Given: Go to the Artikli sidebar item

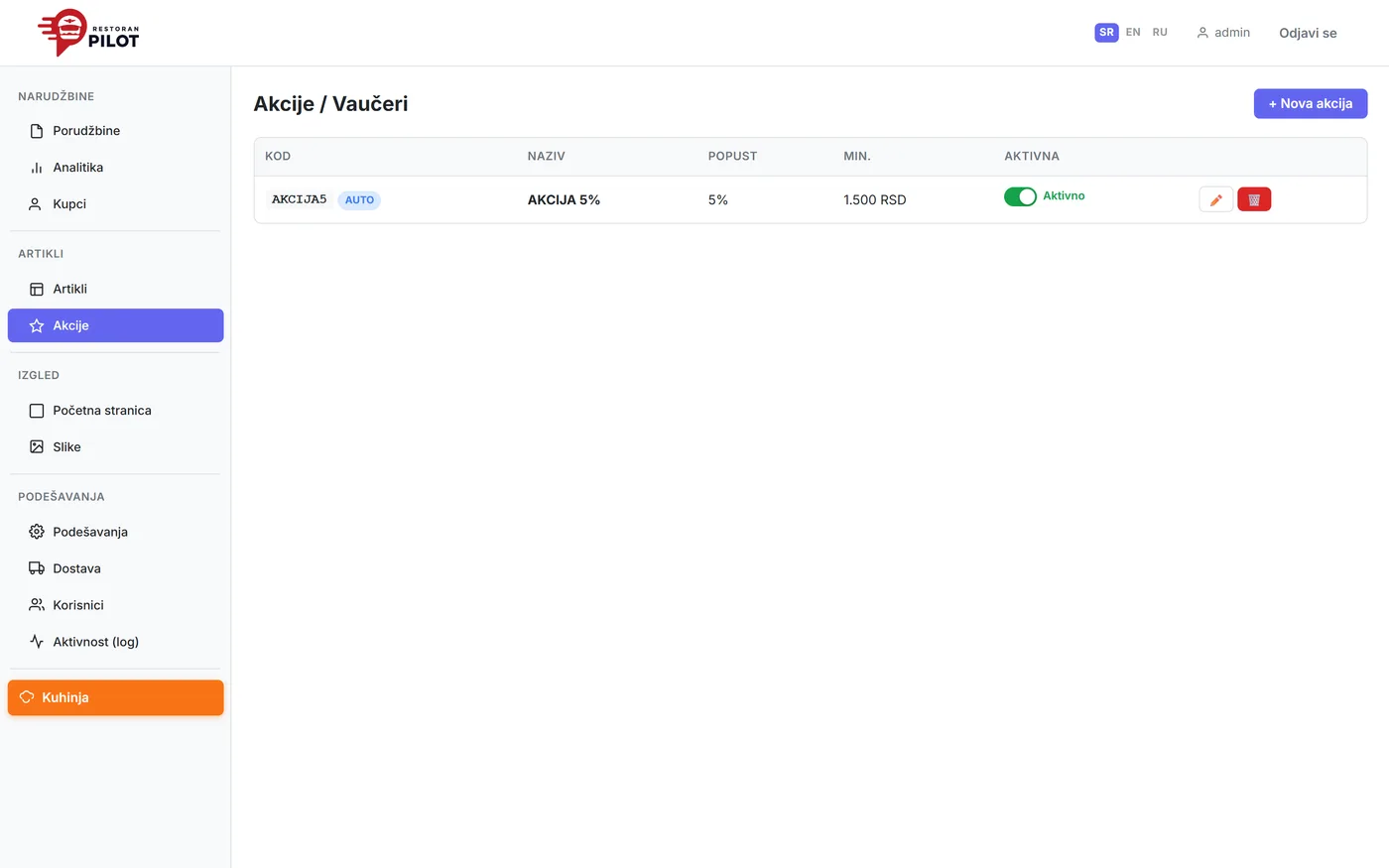Looking at the screenshot, I should 116,289.
